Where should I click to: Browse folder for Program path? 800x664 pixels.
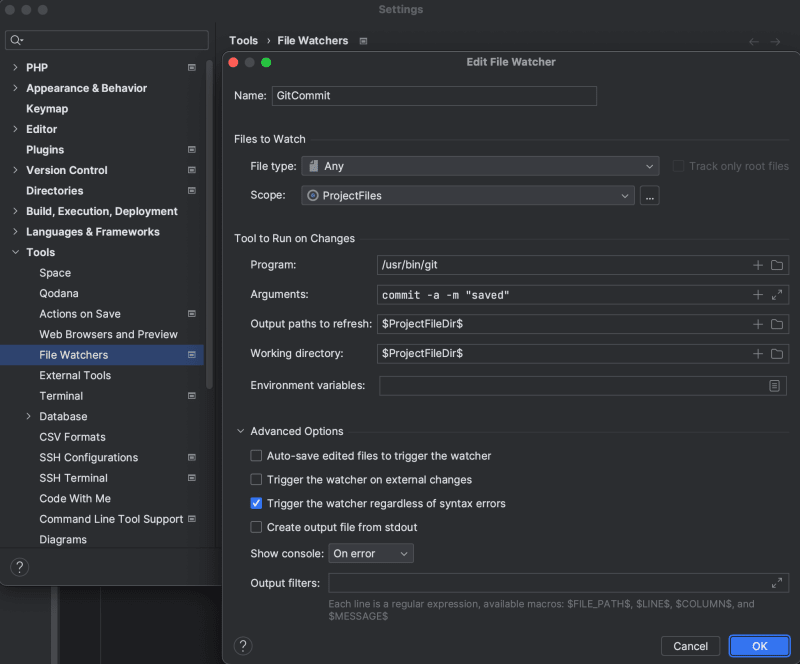tap(777, 265)
